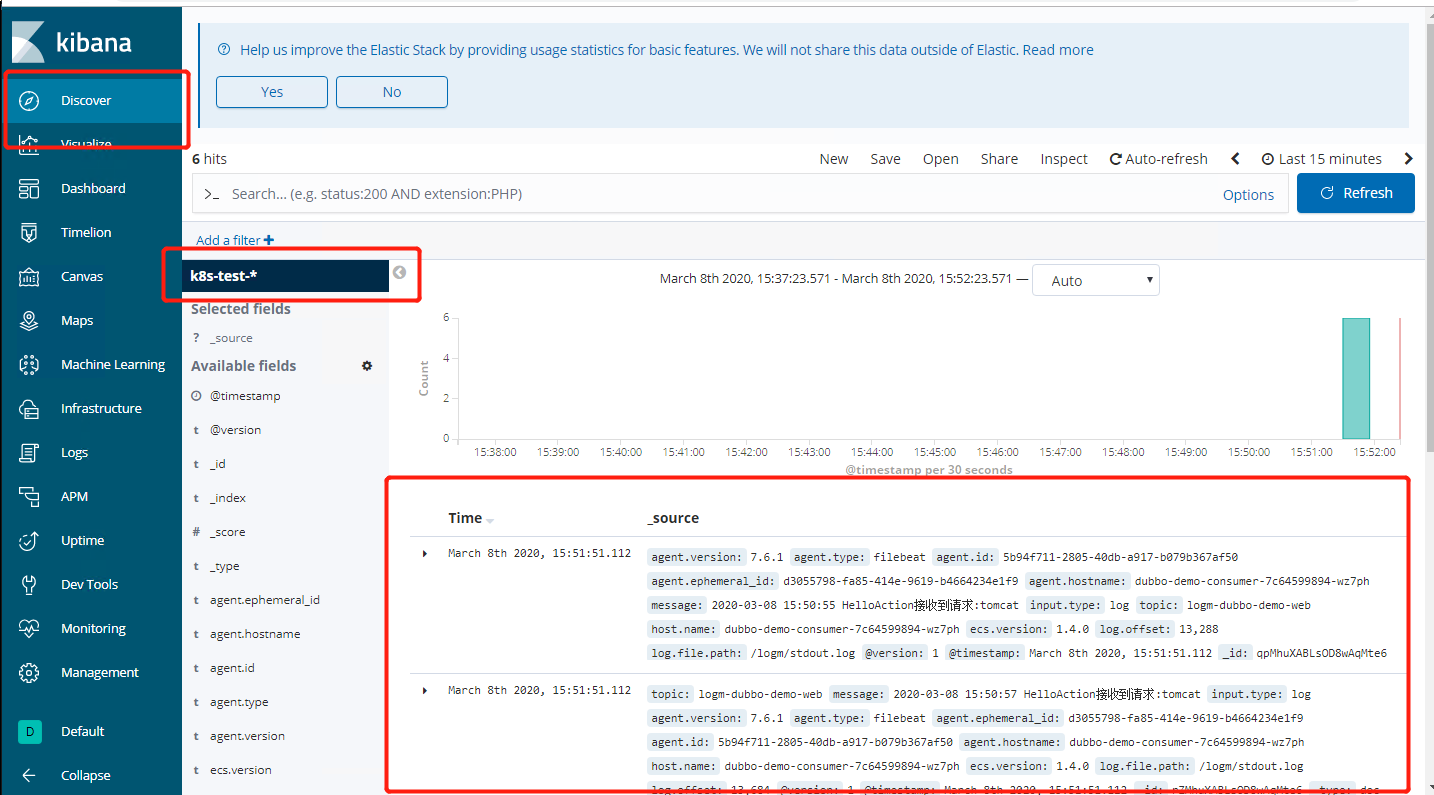This screenshot has width=1434, height=795.
Task: Open Maps icon in sidebar
Action: pos(29,320)
